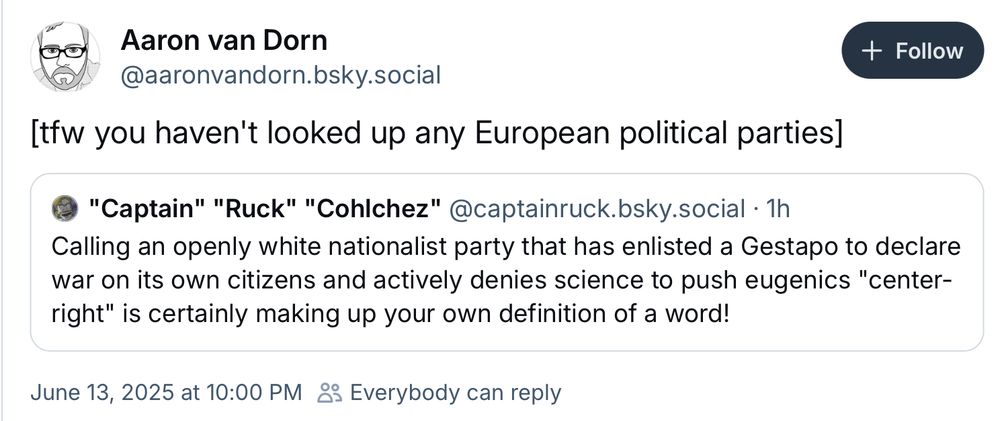Click the @aaronvandorn.bsky.social handle
Image resolution: width=1000 pixels, height=421 pixels.
pyautogui.click(x=280, y=75)
